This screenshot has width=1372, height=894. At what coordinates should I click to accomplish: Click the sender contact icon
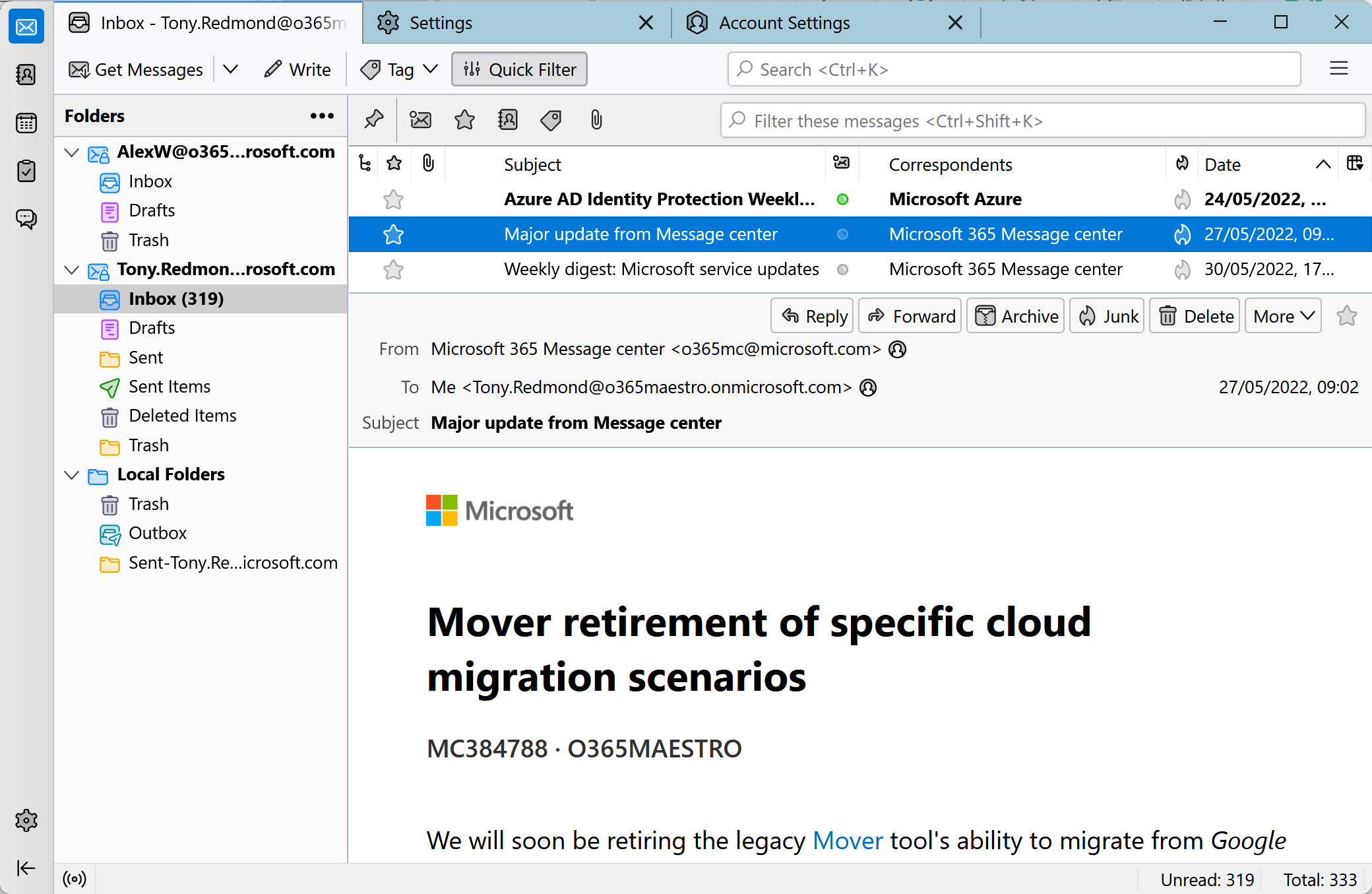897,349
